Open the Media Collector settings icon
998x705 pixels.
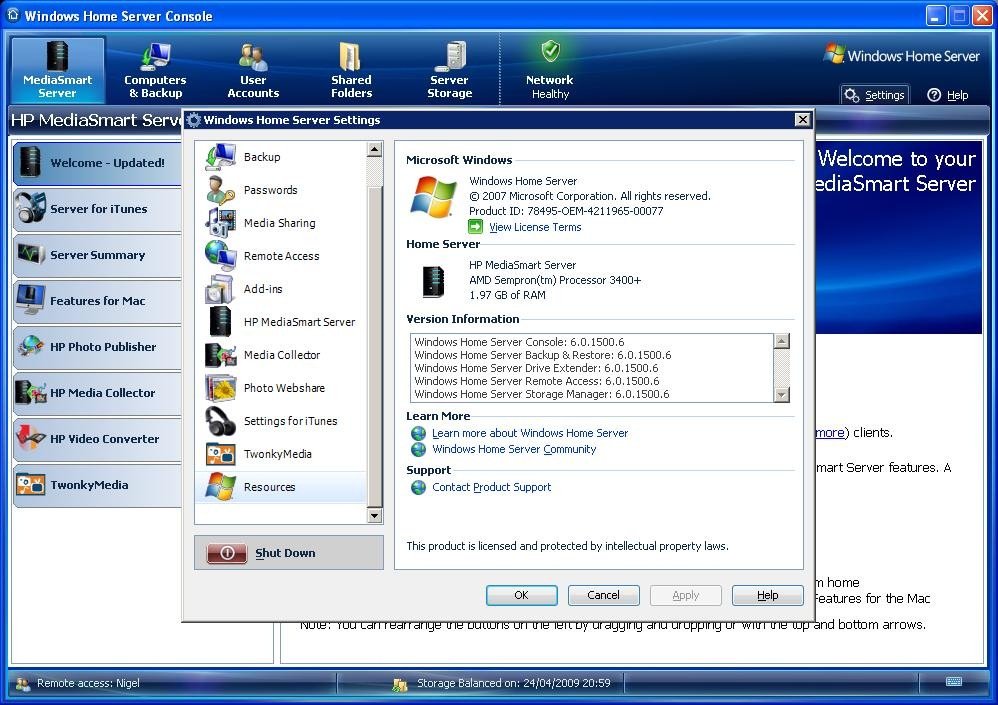coord(220,355)
